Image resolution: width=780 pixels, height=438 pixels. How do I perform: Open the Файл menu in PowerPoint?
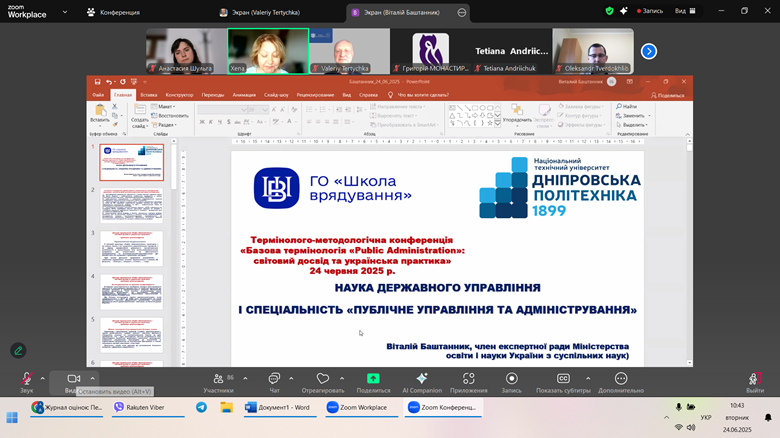point(98,95)
